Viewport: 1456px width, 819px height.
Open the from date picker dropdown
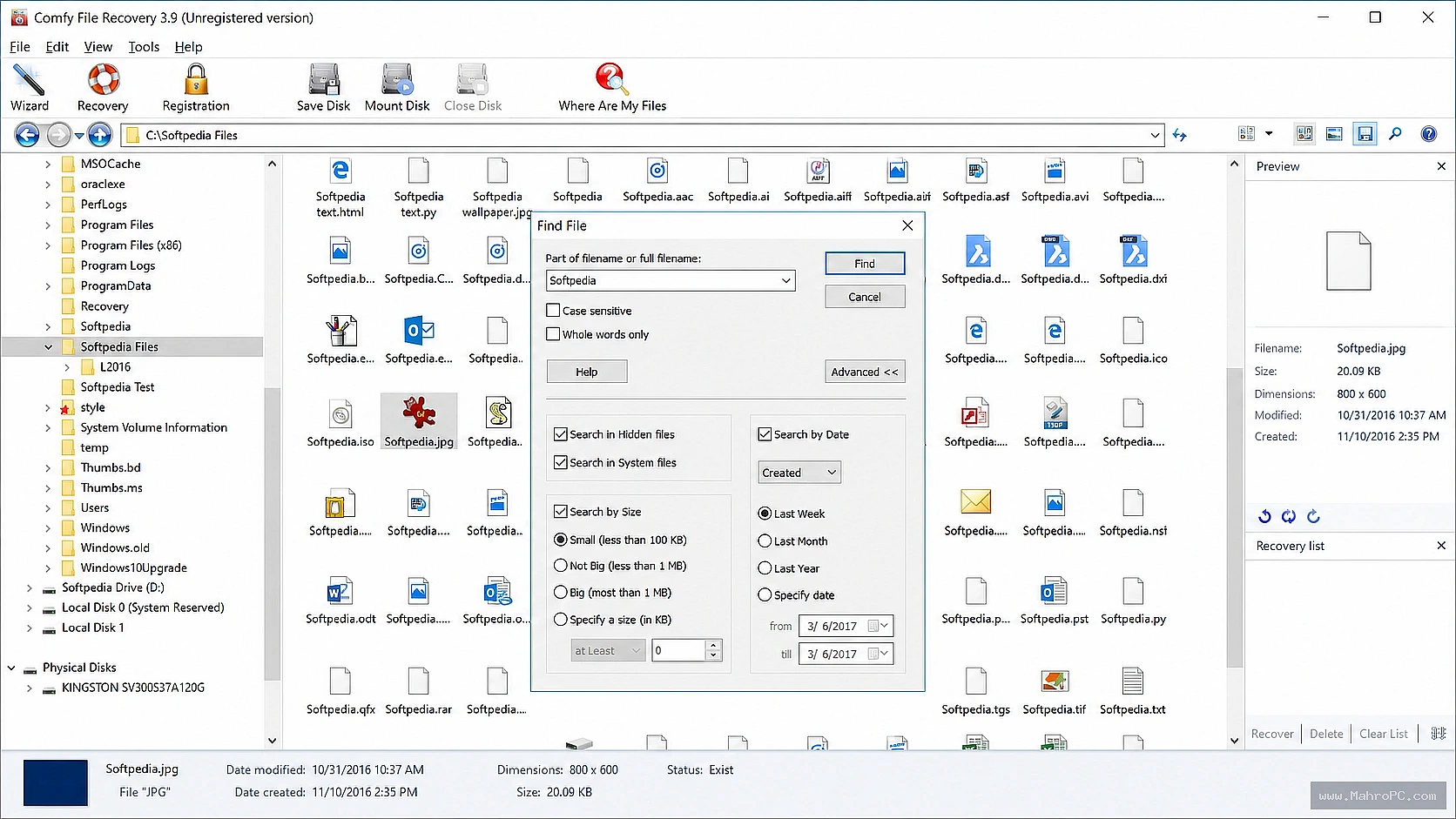[x=884, y=626]
